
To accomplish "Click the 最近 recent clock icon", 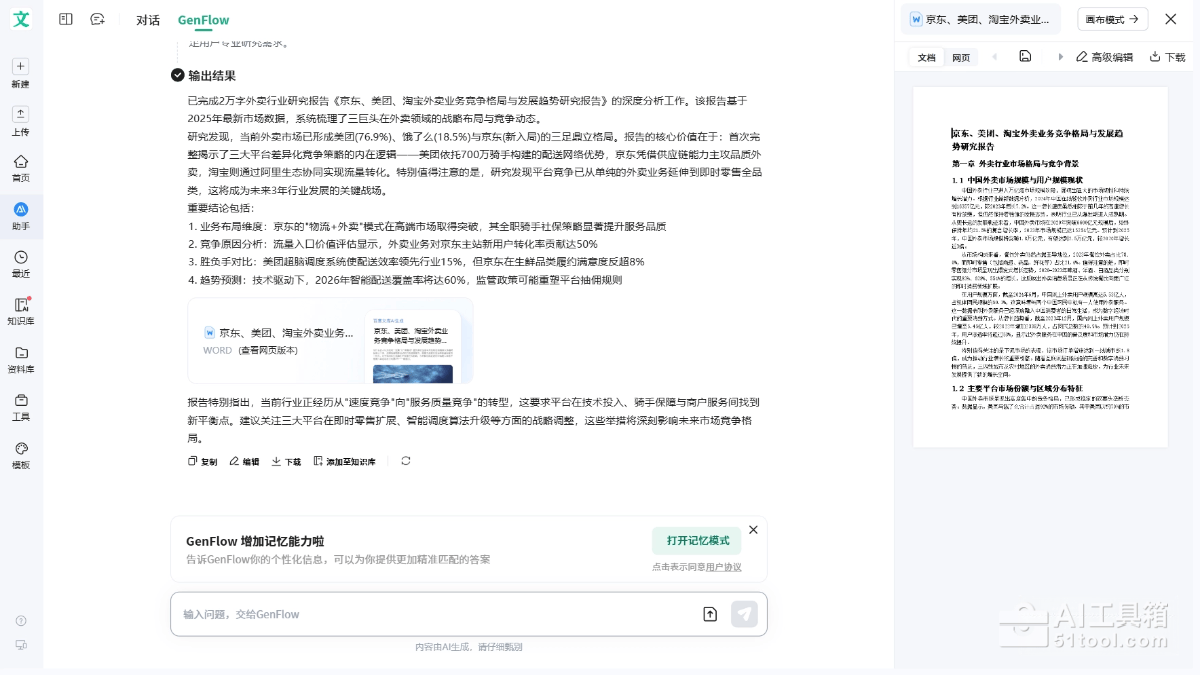I will tap(21, 258).
